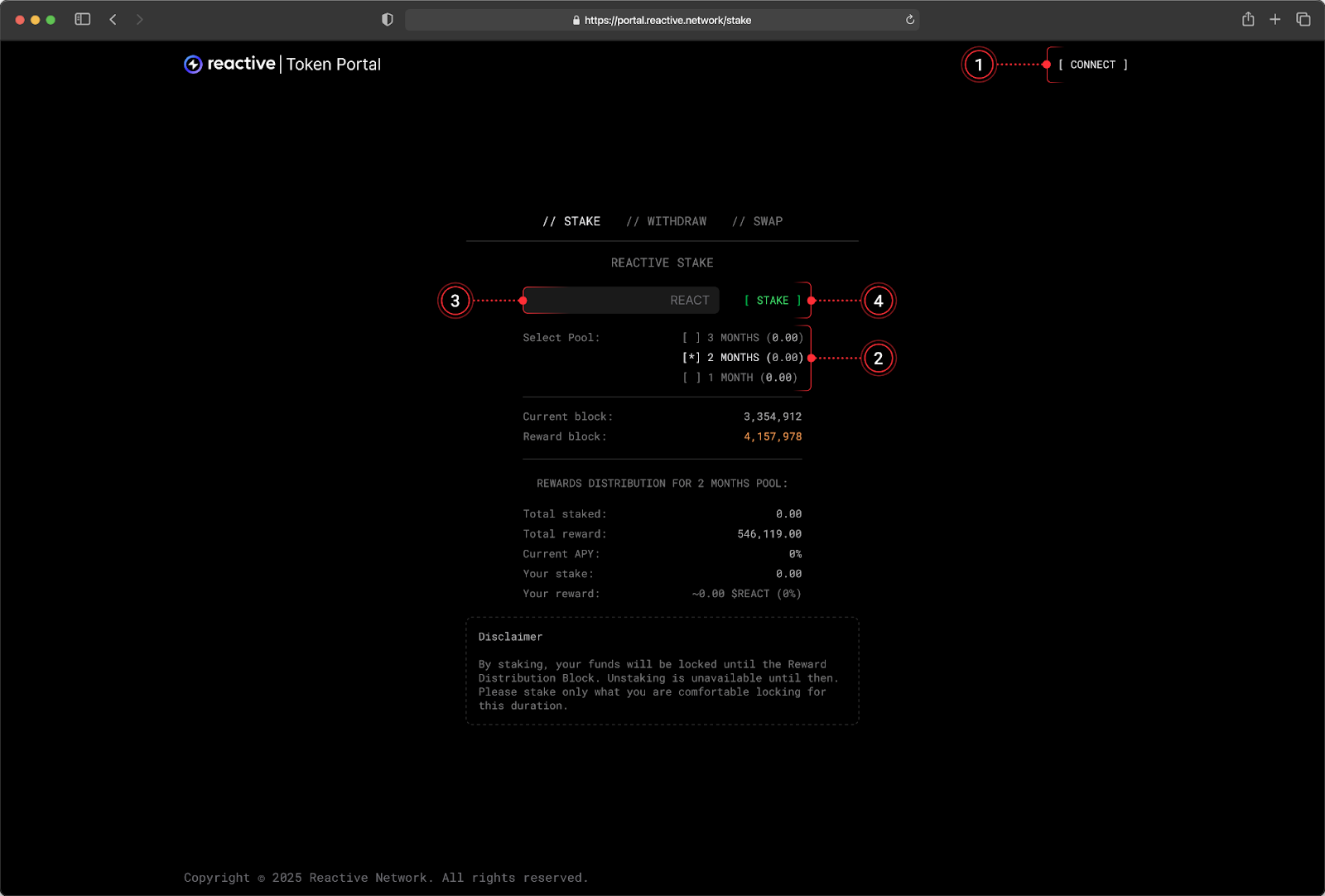Select the 1 MONTH pool option
This screenshot has width=1325, height=896.
coord(740,378)
